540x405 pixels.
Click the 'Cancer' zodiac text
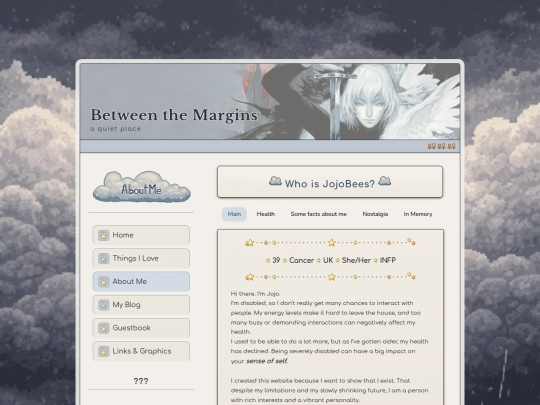[301, 260]
